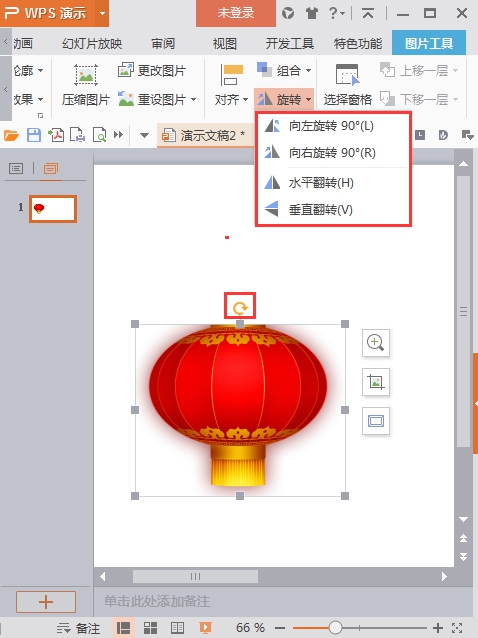
Task: Go to the previous slide via double-up arrow
Action: coord(463,538)
